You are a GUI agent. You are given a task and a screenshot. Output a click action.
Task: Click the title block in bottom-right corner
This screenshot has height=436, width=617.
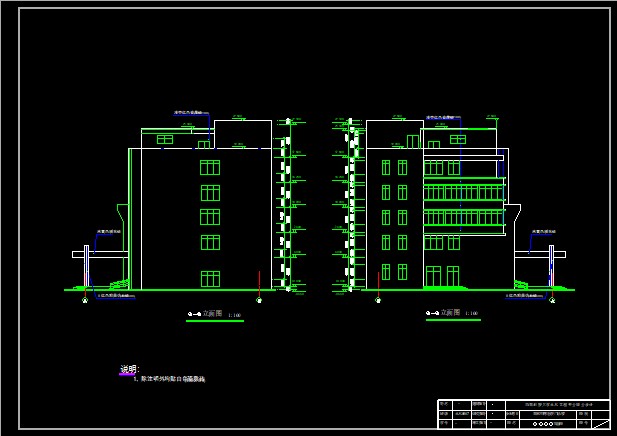coord(522,413)
